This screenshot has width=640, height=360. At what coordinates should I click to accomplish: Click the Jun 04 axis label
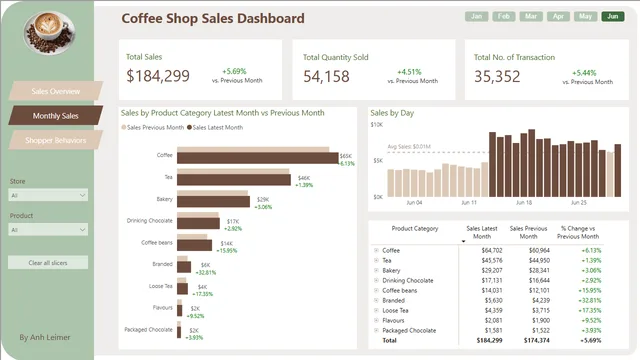pos(414,202)
